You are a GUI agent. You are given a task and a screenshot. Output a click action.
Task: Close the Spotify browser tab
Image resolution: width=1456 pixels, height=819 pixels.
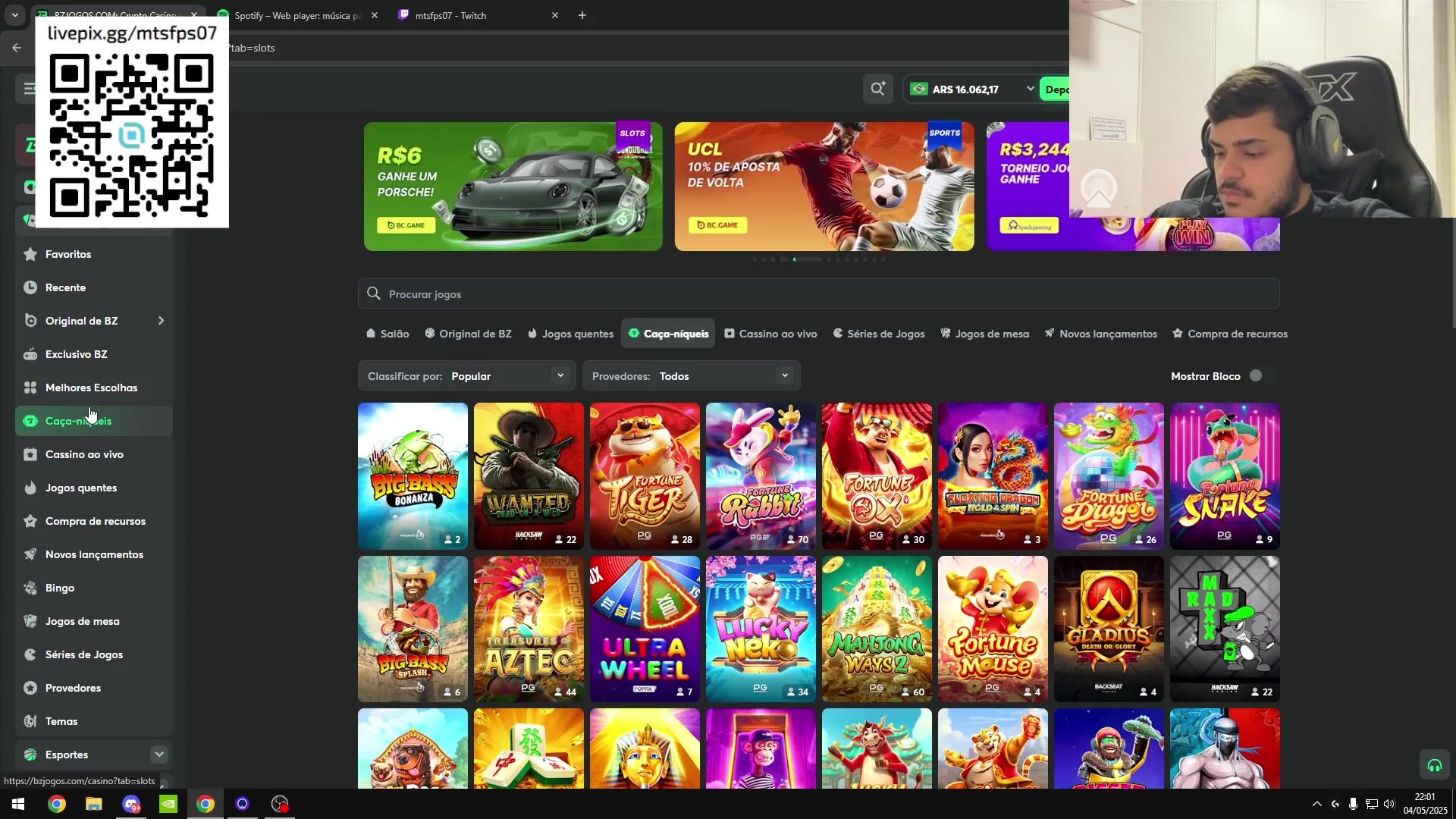tap(375, 15)
